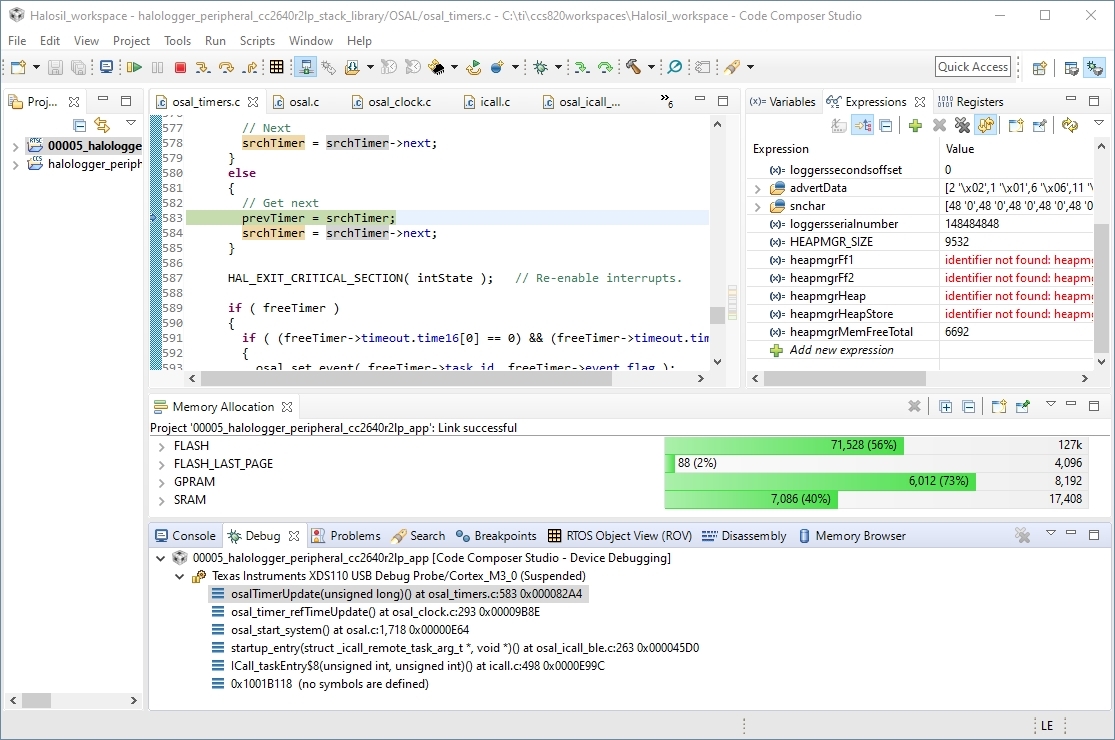This screenshot has height=740, width=1115.
Task: Toggle the highlighted connect-target toolbar button
Action: (306, 68)
